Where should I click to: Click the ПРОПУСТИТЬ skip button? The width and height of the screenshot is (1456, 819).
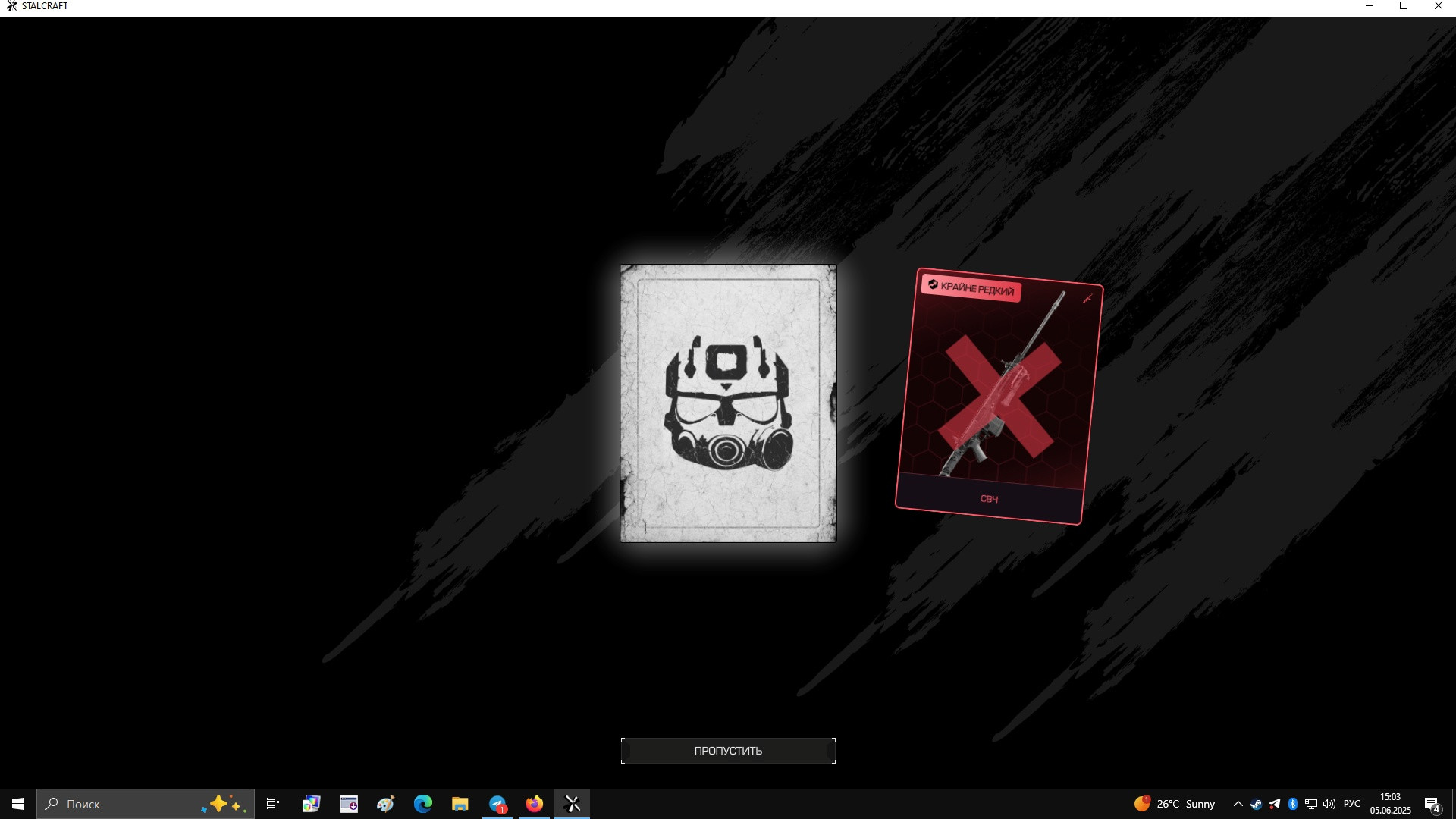click(x=728, y=751)
